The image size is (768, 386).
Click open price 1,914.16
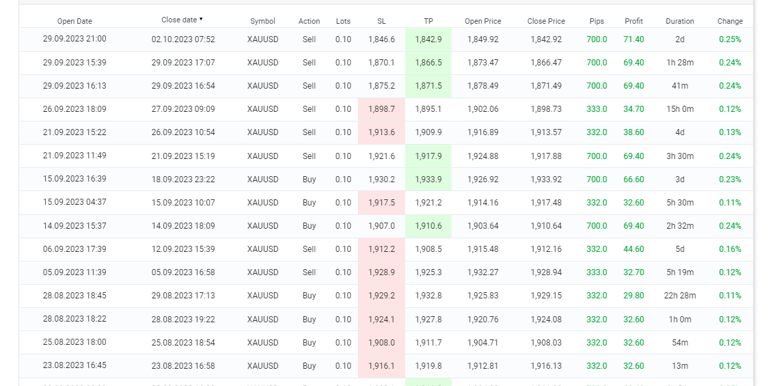(x=482, y=202)
